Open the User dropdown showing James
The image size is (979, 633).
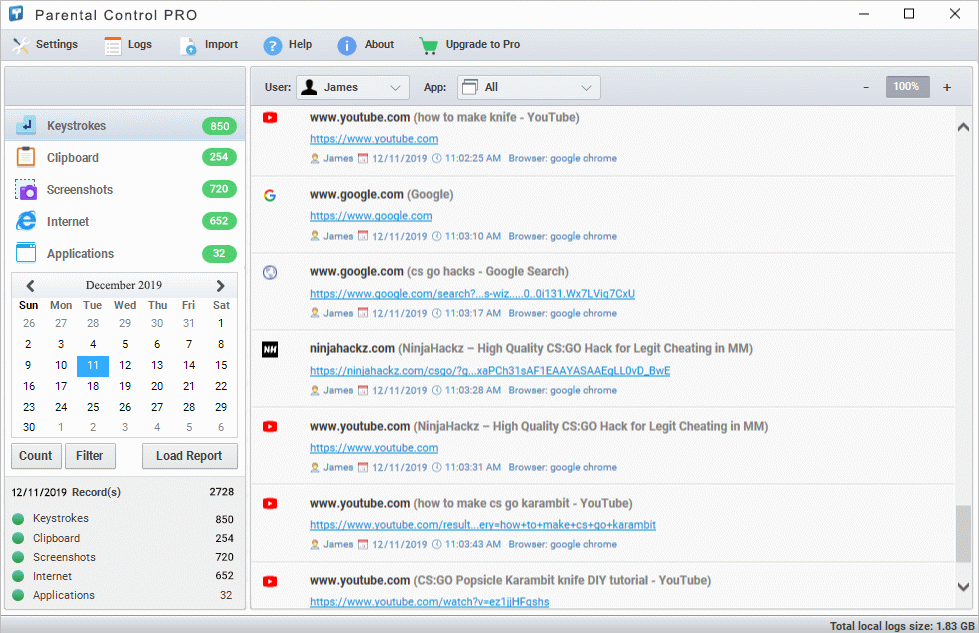click(x=353, y=87)
